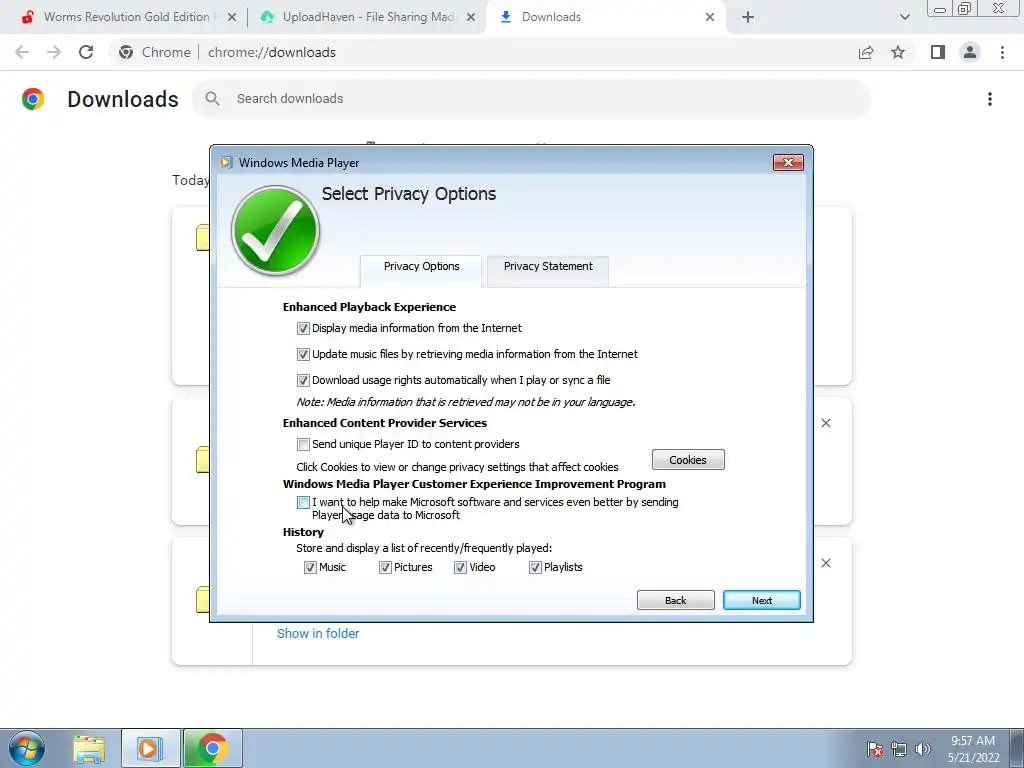Toggle the Chrome side panel icon
1024x768 pixels.
click(x=938, y=52)
